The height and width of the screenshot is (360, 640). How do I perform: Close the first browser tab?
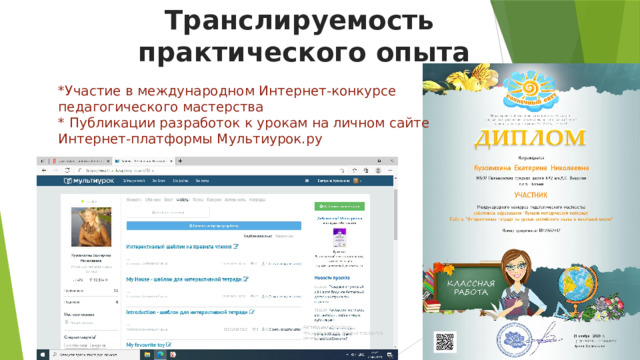coord(108,161)
